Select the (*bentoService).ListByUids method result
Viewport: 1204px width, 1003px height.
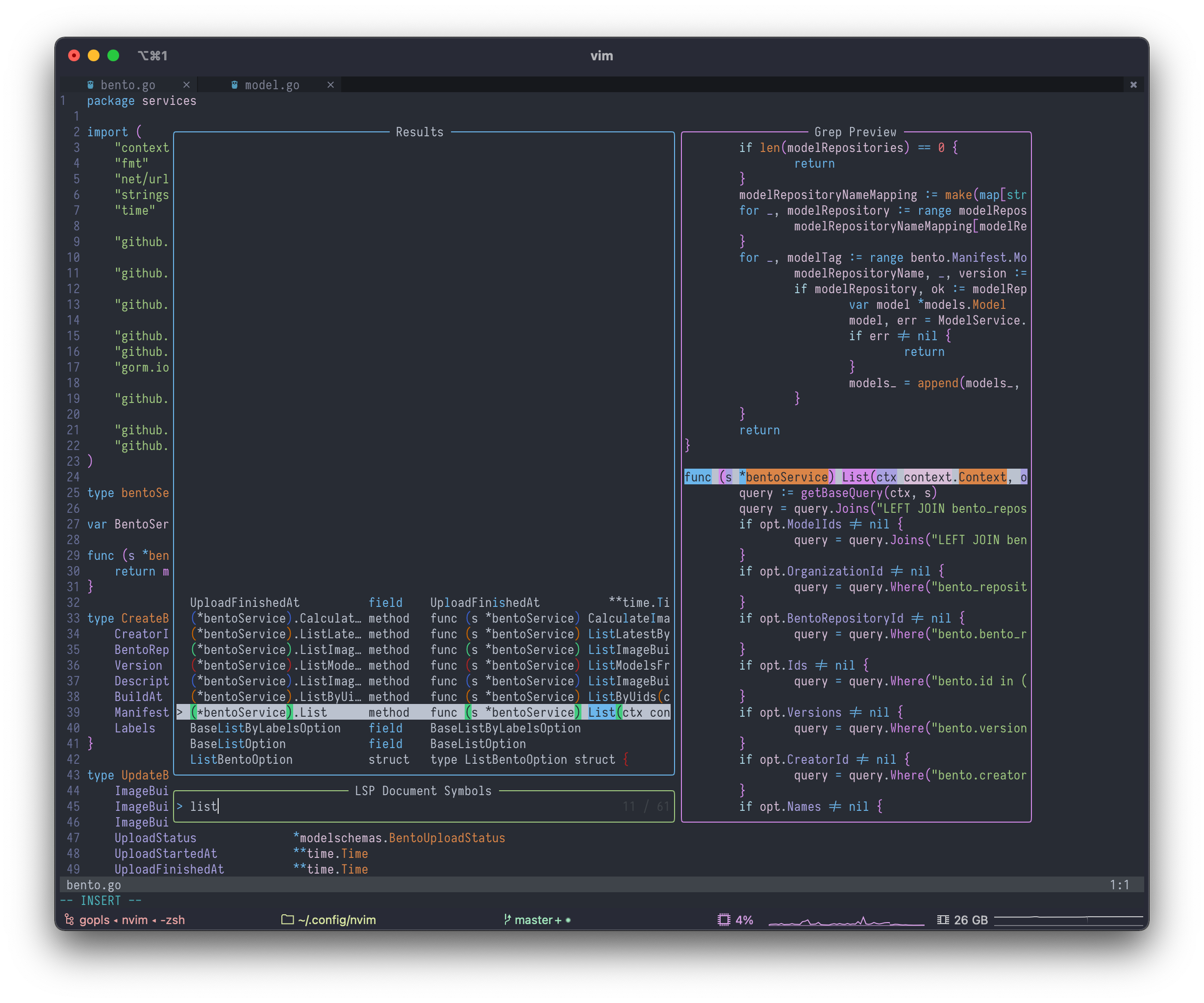[276, 697]
